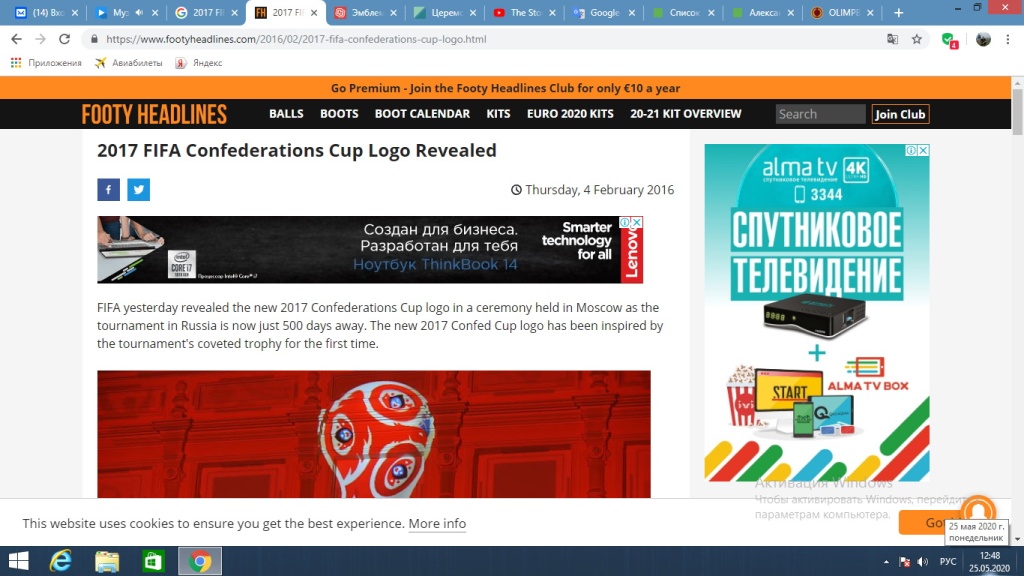
Task: Open the BOOTS menu
Action: pos(339,114)
